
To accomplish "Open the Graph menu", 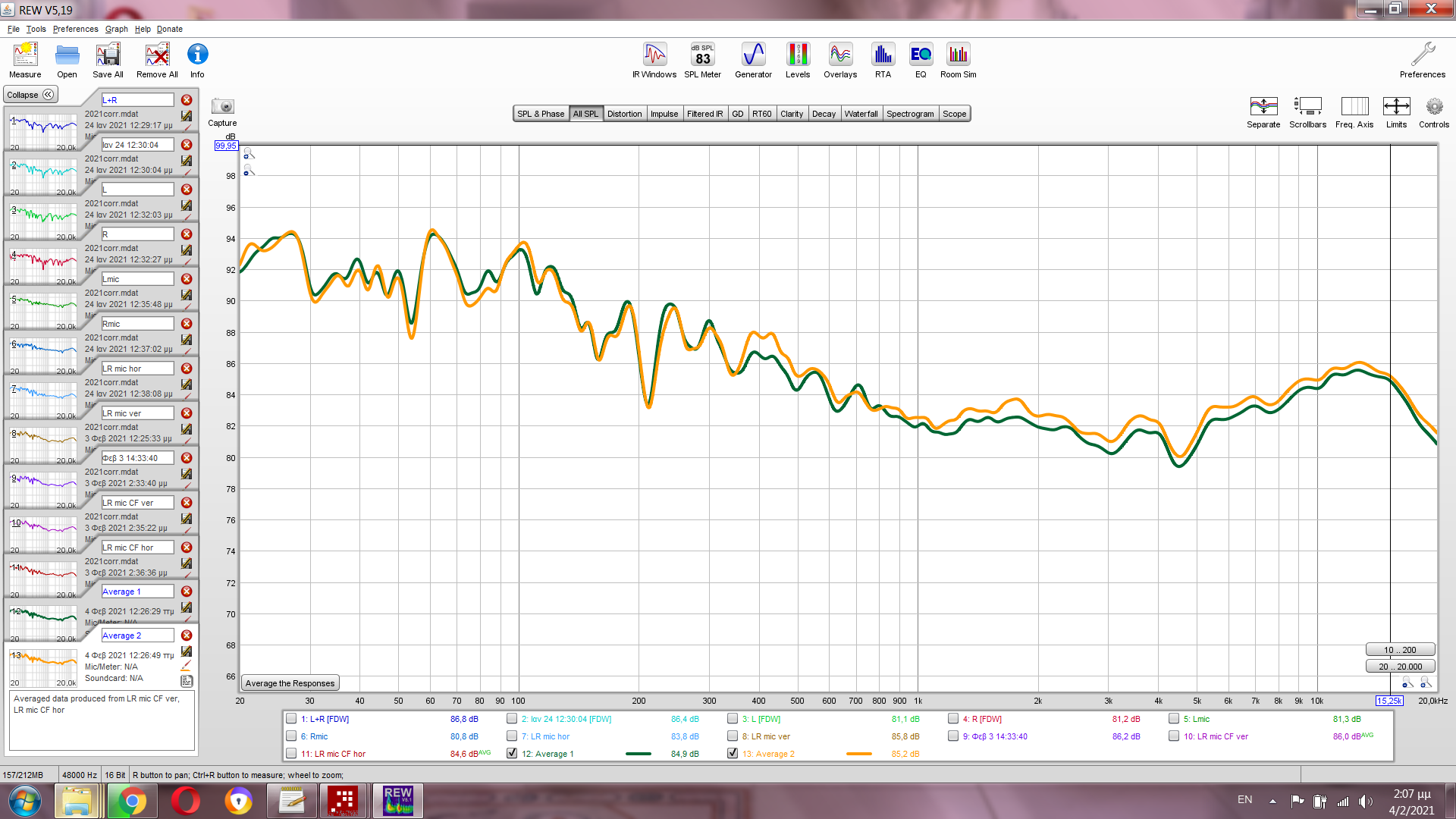I will [x=116, y=29].
